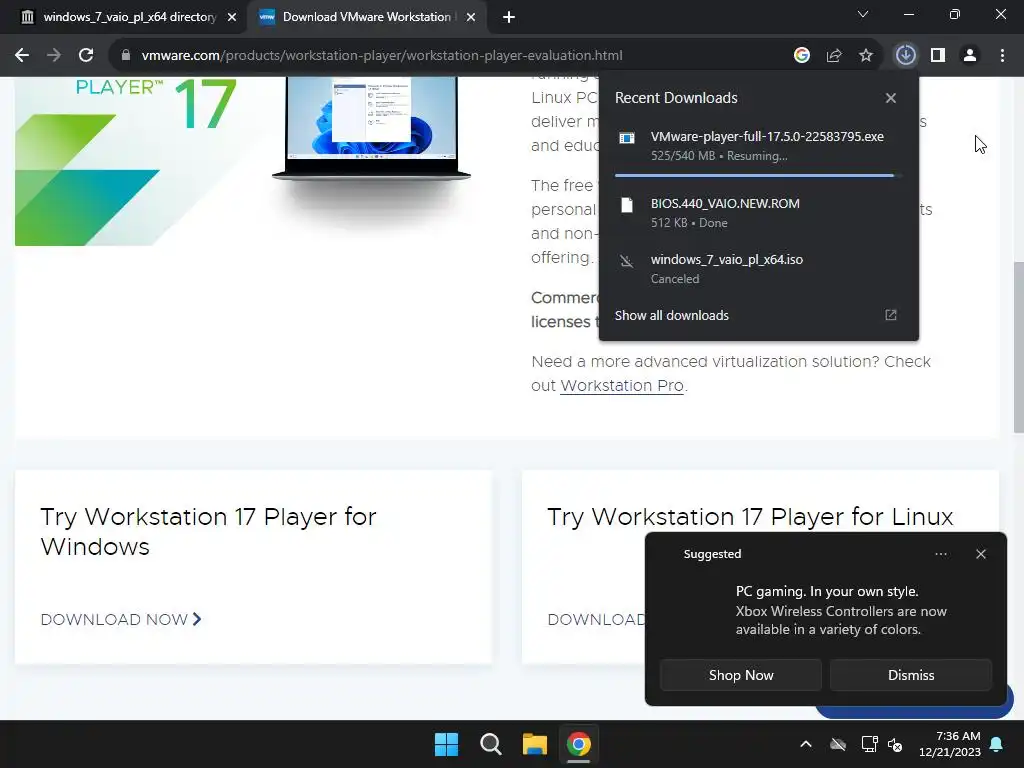Launch File Explorer from taskbar

[x=535, y=744]
